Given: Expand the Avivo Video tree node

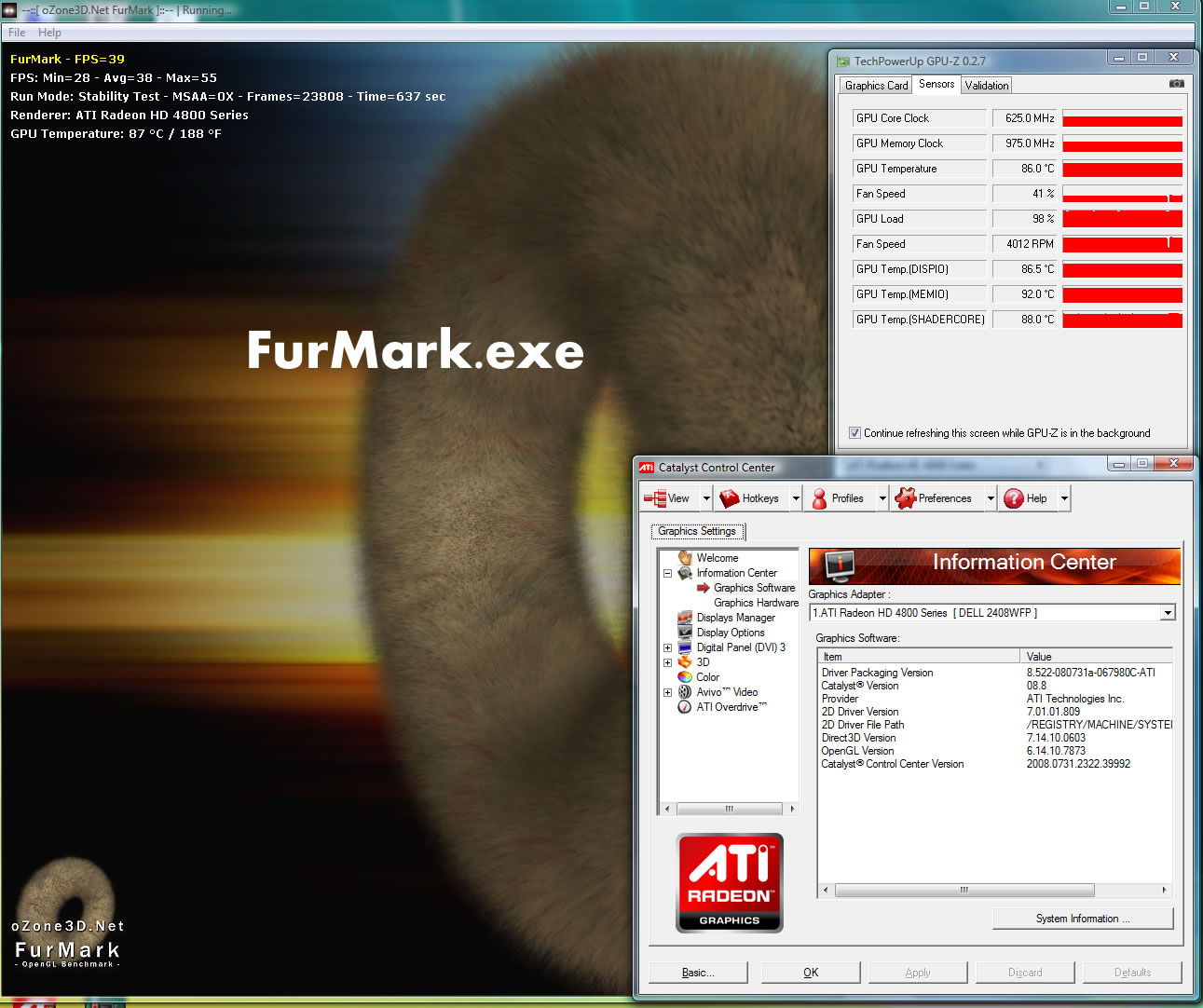Looking at the screenshot, I should [x=667, y=692].
